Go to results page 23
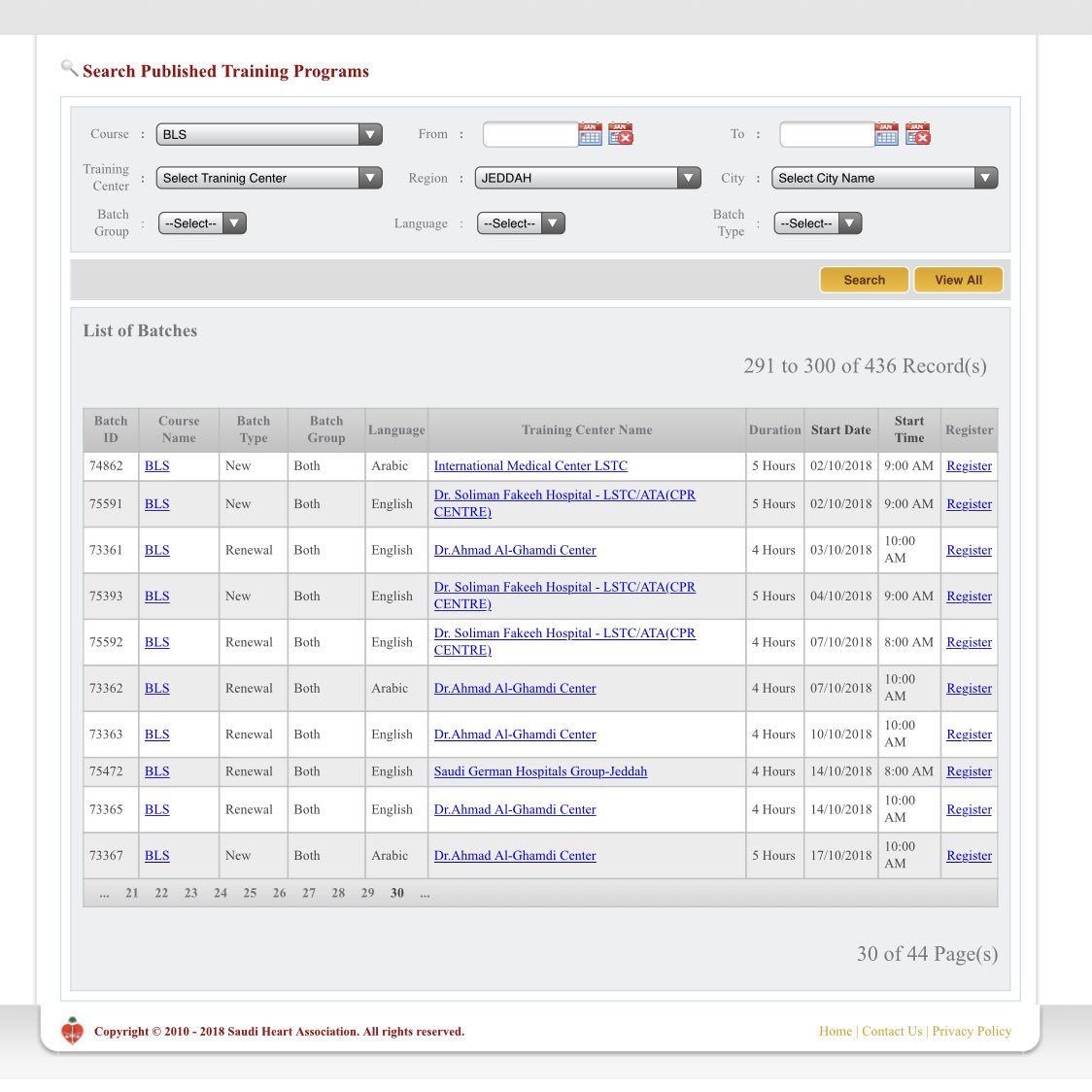The width and height of the screenshot is (1092, 1092). (190, 893)
